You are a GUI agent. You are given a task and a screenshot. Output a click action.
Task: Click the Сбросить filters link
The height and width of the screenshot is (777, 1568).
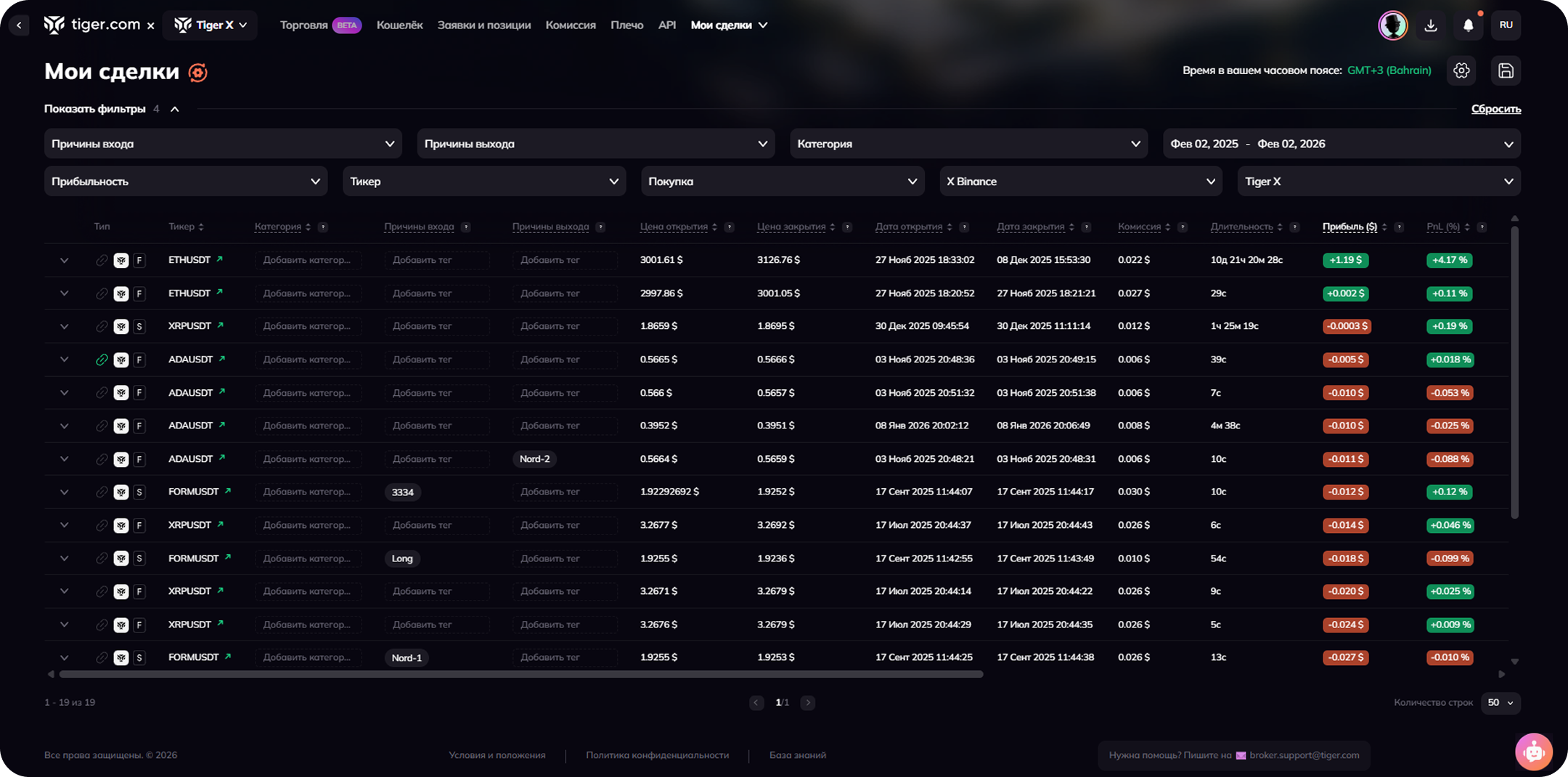click(x=1495, y=109)
